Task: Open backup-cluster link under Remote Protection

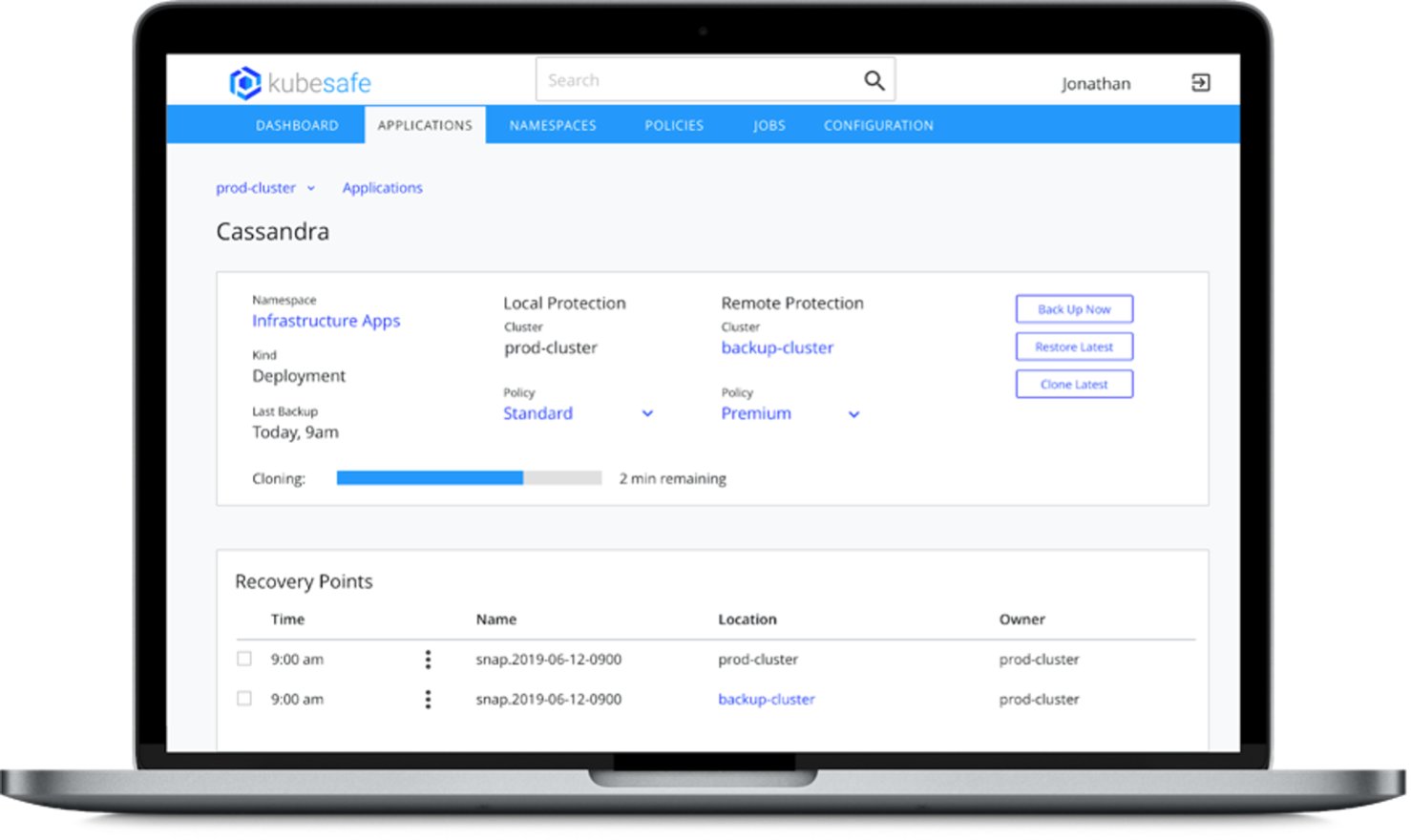Action: pyautogui.click(x=777, y=347)
